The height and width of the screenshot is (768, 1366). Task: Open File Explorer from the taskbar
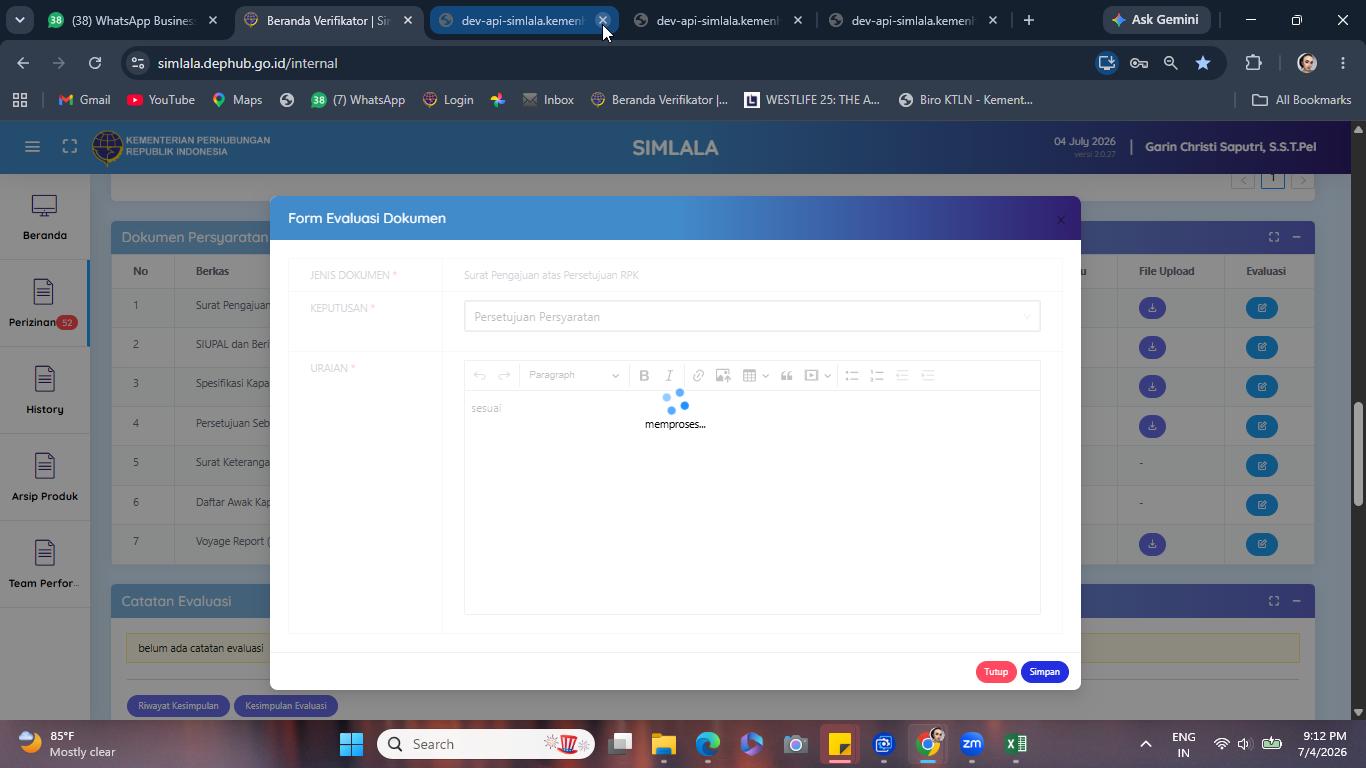click(x=664, y=744)
